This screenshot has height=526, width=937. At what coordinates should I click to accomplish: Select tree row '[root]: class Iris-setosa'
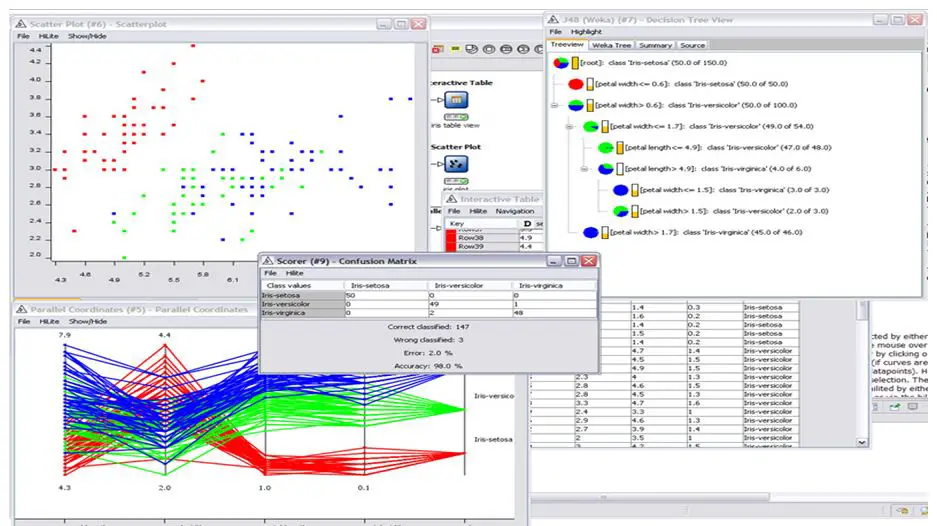653,62
